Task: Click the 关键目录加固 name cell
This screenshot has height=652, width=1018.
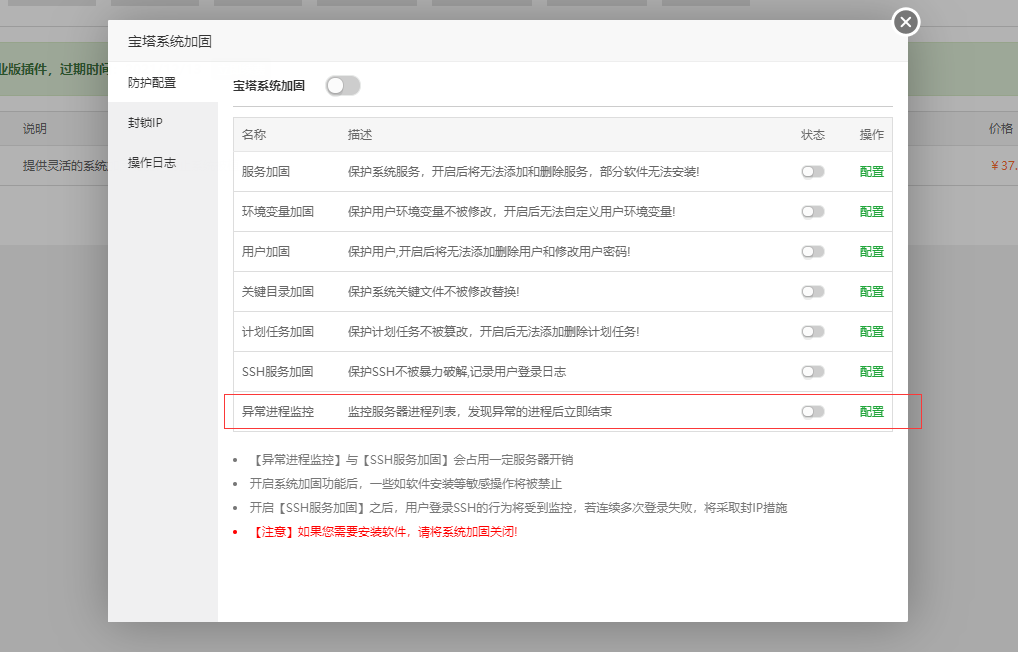Action: pyautogui.click(x=278, y=292)
